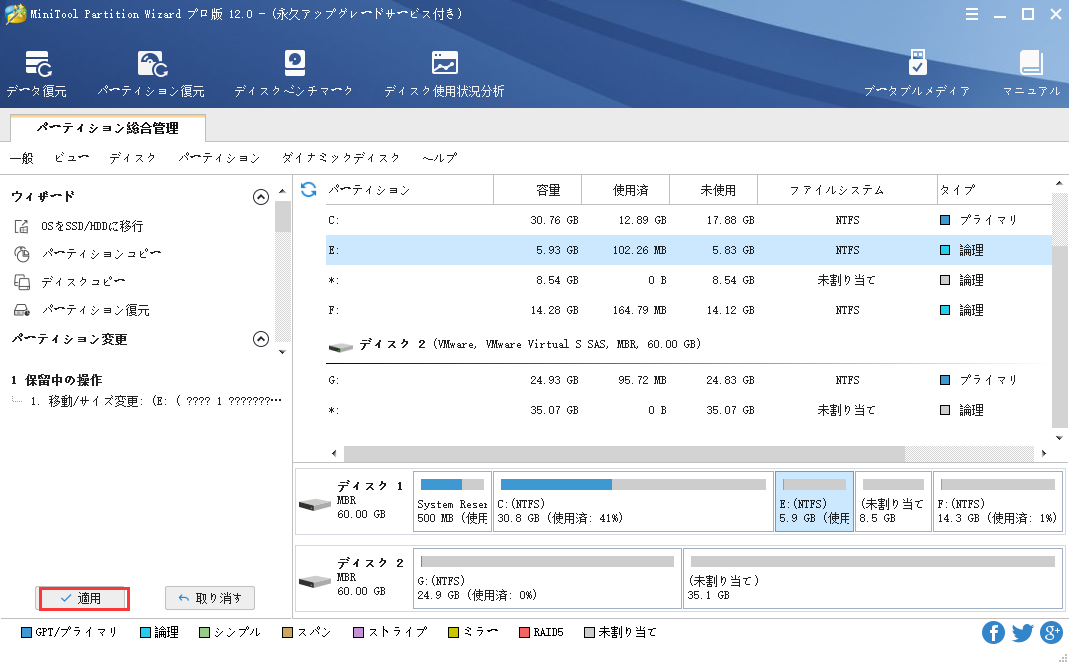The image size is (1069, 663).
Task: Switch to the パーティション総合管理 tab
Action: click(x=108, y=128)
